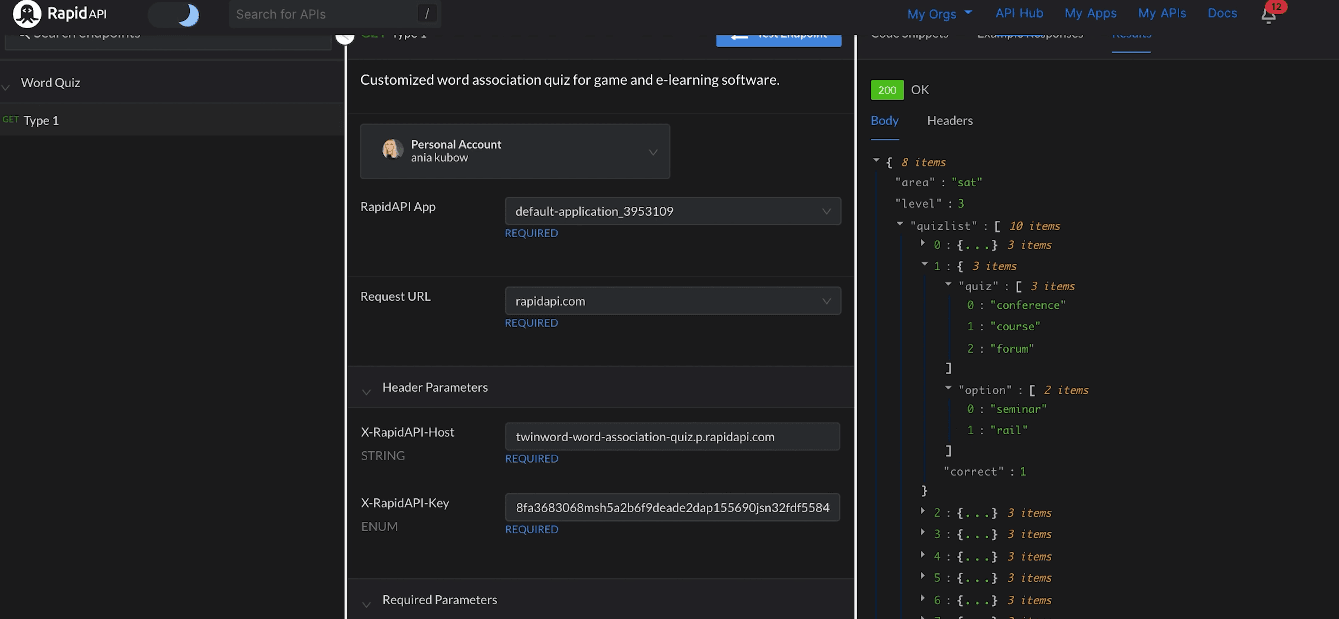Open Docs link

tap(1222, 13)
